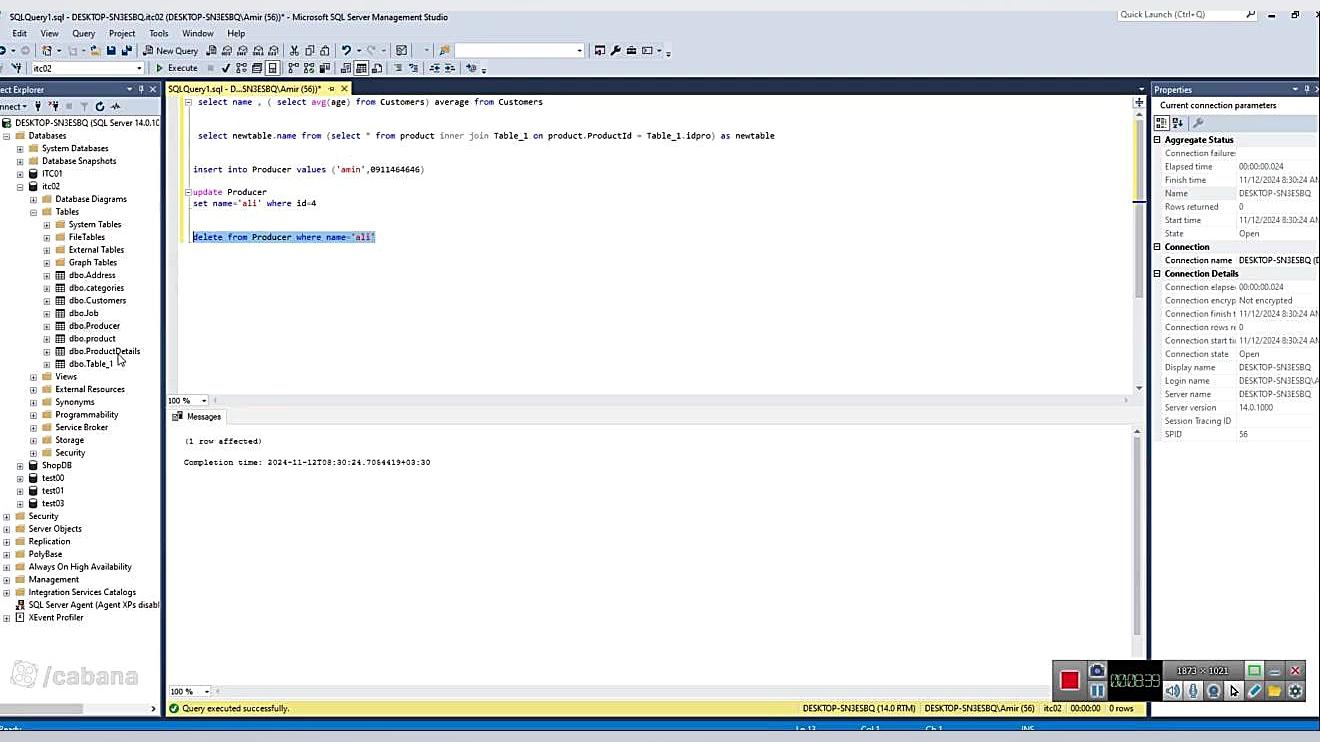Run the query with Execute
Viewport: 1320px width, 742px height.
[x=176, y=68]
